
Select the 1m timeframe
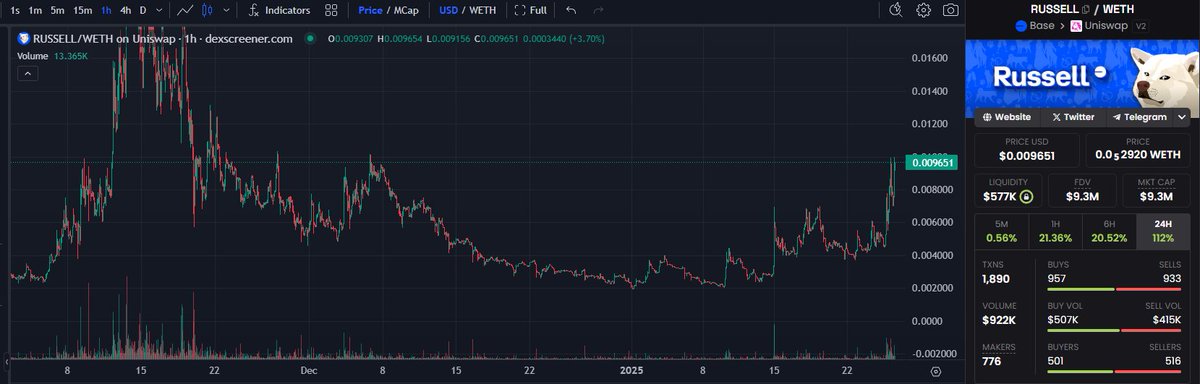point(36,10)
